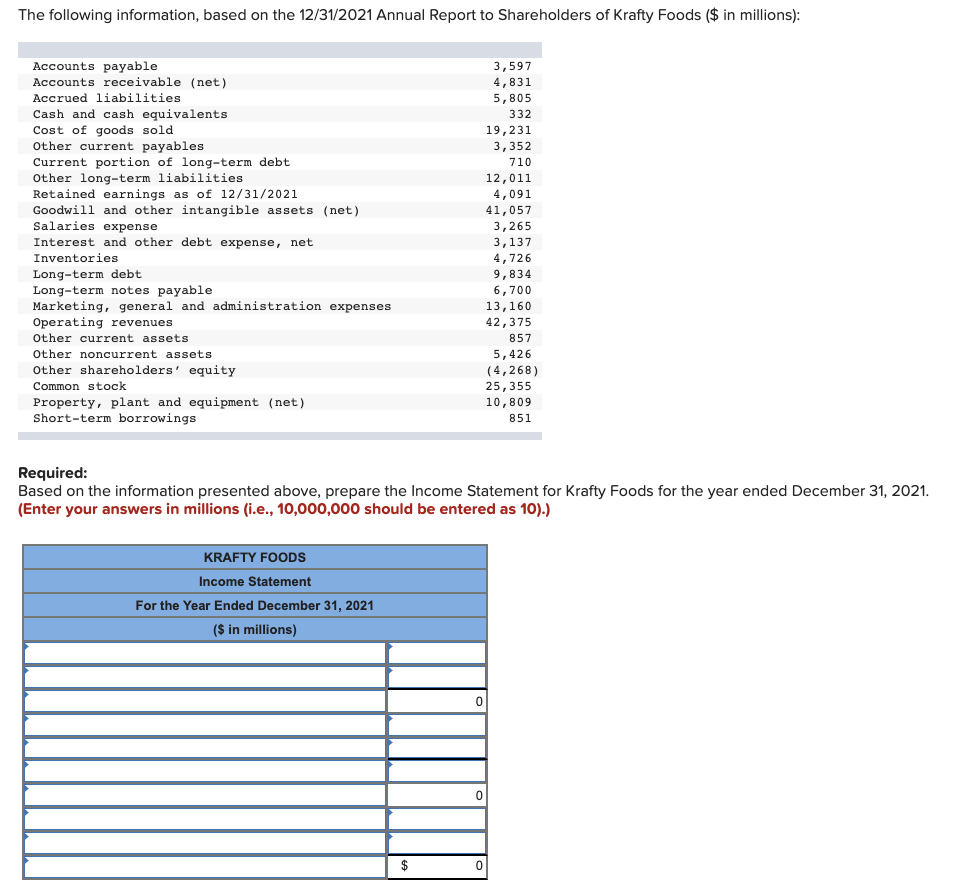The width and height of the screenshot is (956, 884).
Task: Open the eighth row label dropdown of the income statement
Action: coord(205,818)
